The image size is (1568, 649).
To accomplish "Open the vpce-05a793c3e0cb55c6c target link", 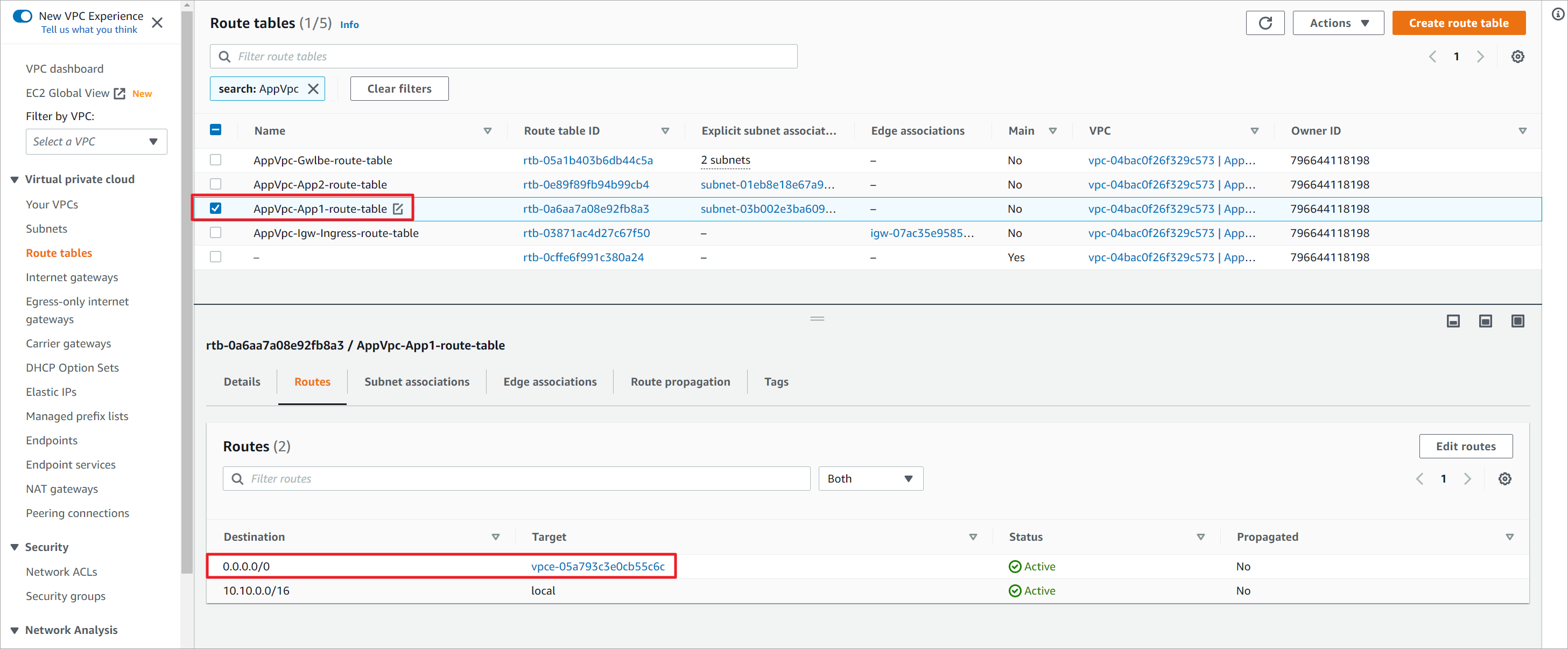I will coord(597,567).
